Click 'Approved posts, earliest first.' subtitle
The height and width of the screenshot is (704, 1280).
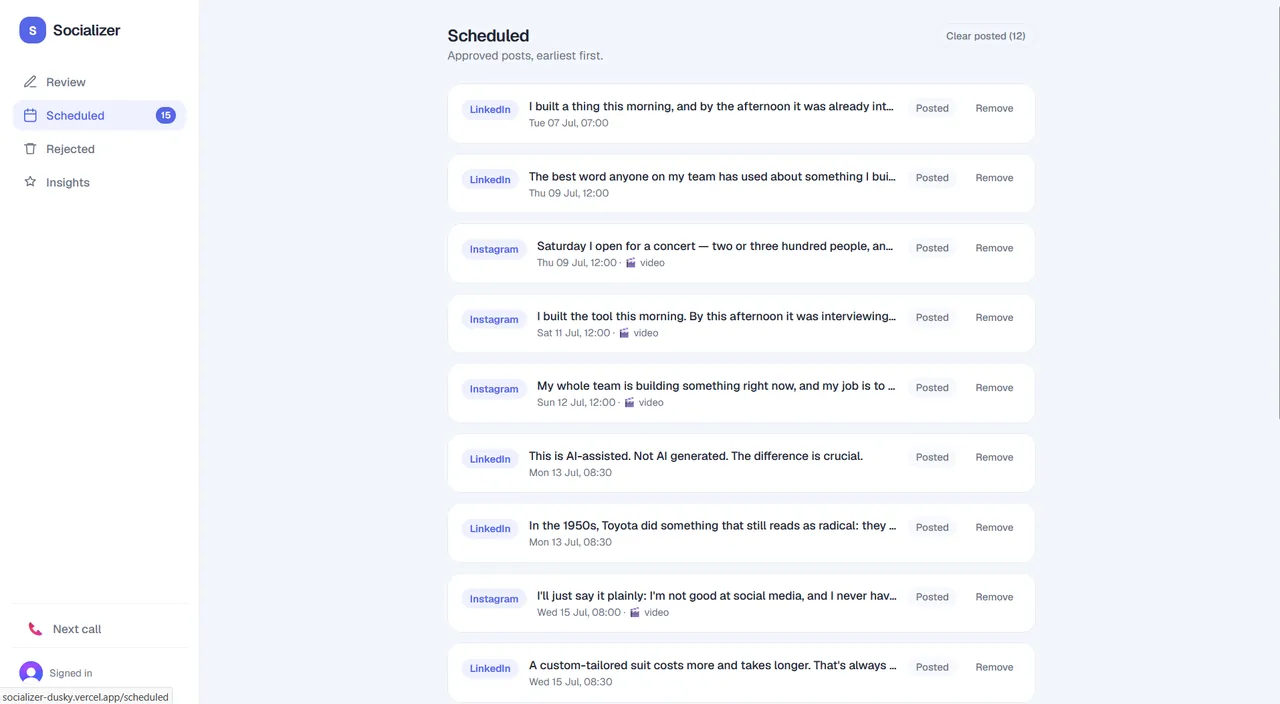(525, 56)
